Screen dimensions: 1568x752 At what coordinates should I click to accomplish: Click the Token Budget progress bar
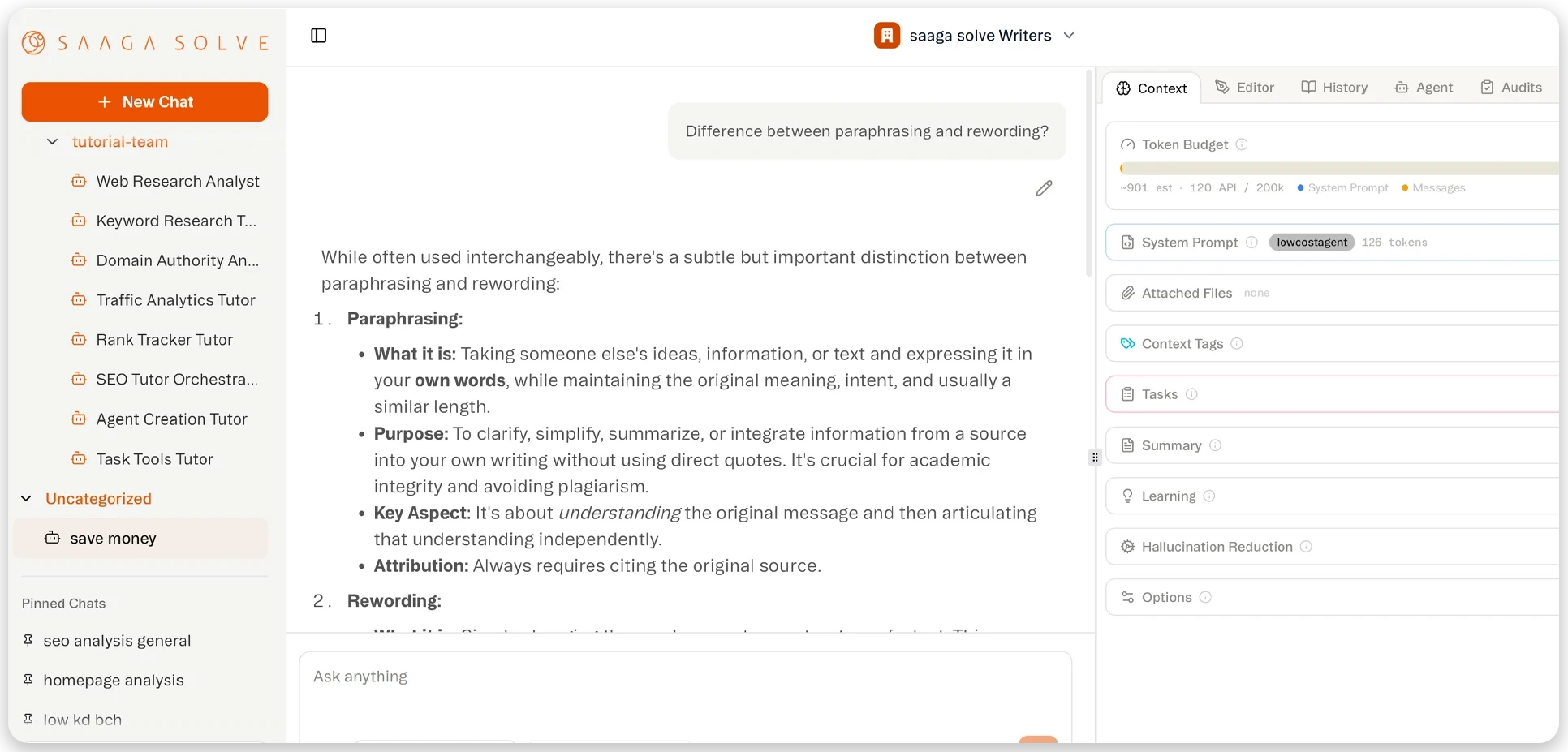1339,168
